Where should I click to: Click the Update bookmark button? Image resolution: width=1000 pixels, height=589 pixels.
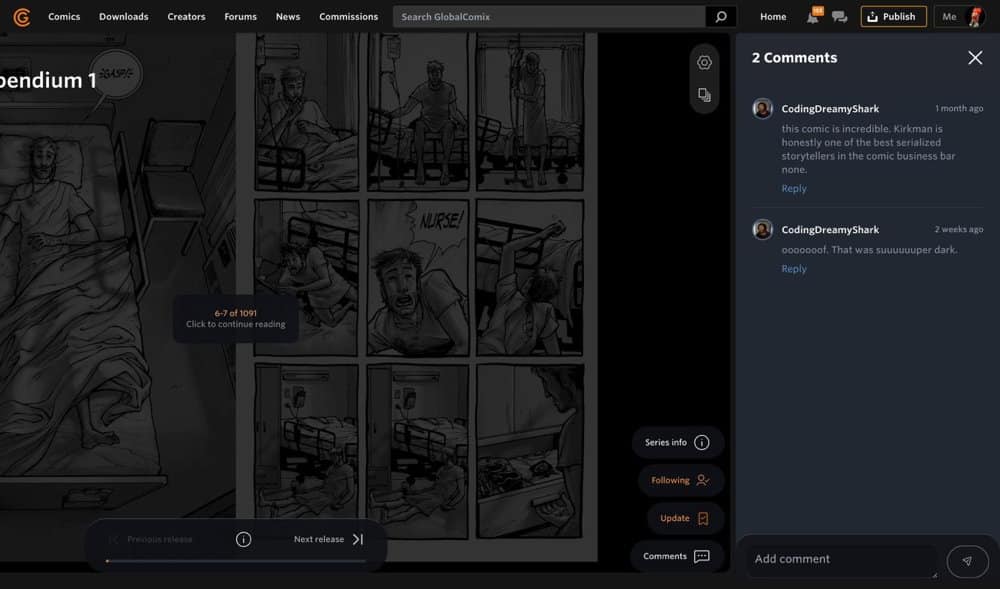click(x=685, y=518)
